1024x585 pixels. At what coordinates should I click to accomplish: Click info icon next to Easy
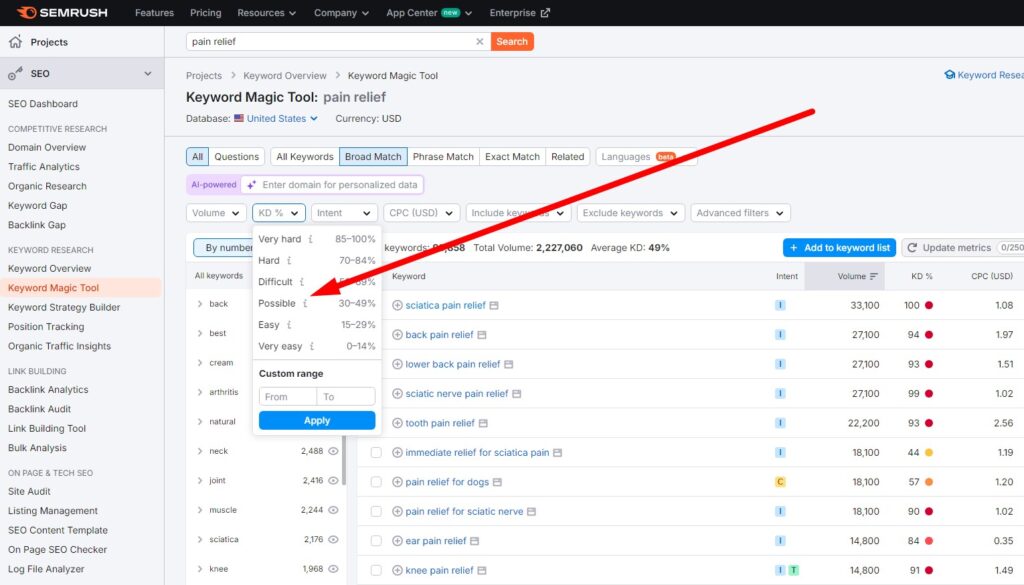(x=289, y=324)
